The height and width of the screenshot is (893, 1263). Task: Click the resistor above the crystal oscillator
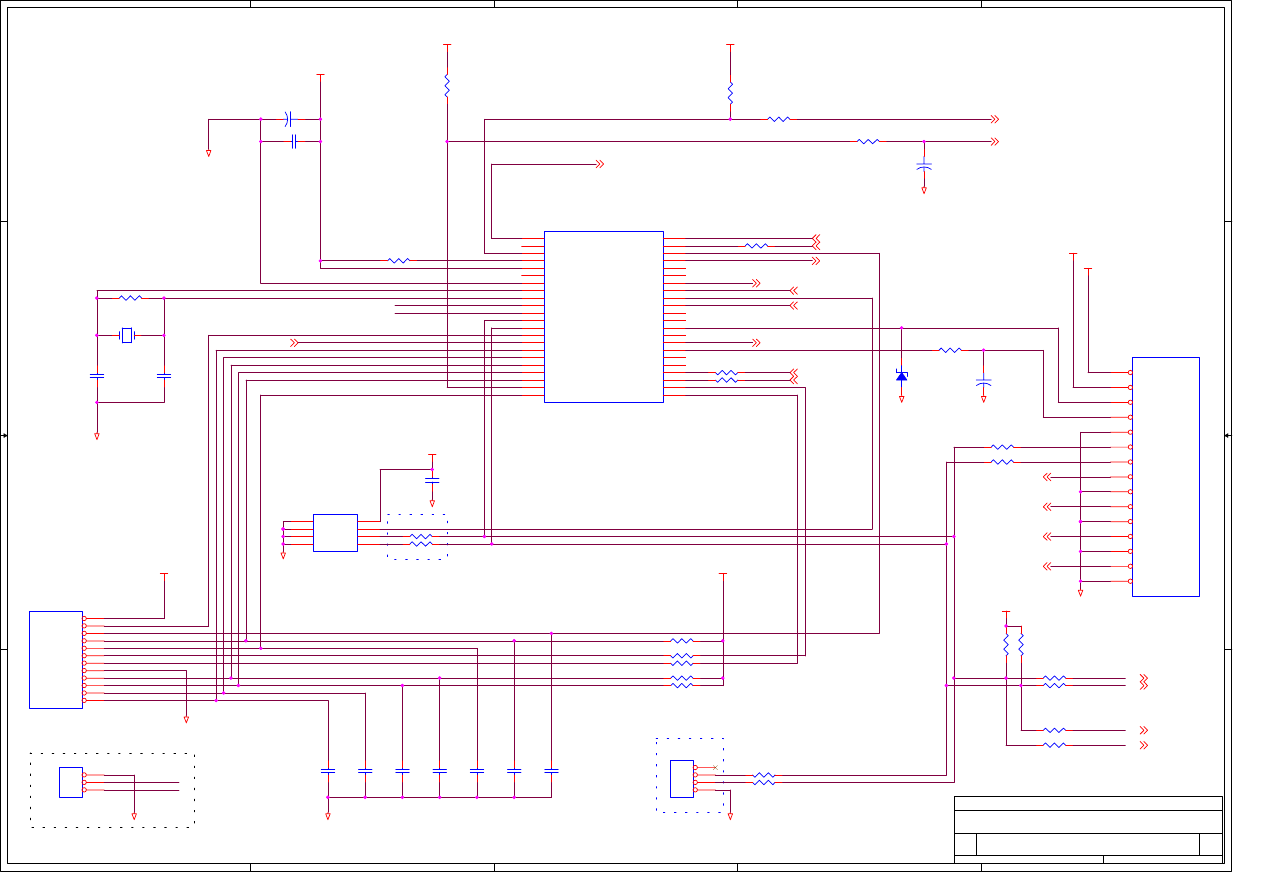[x=130, y=298]
